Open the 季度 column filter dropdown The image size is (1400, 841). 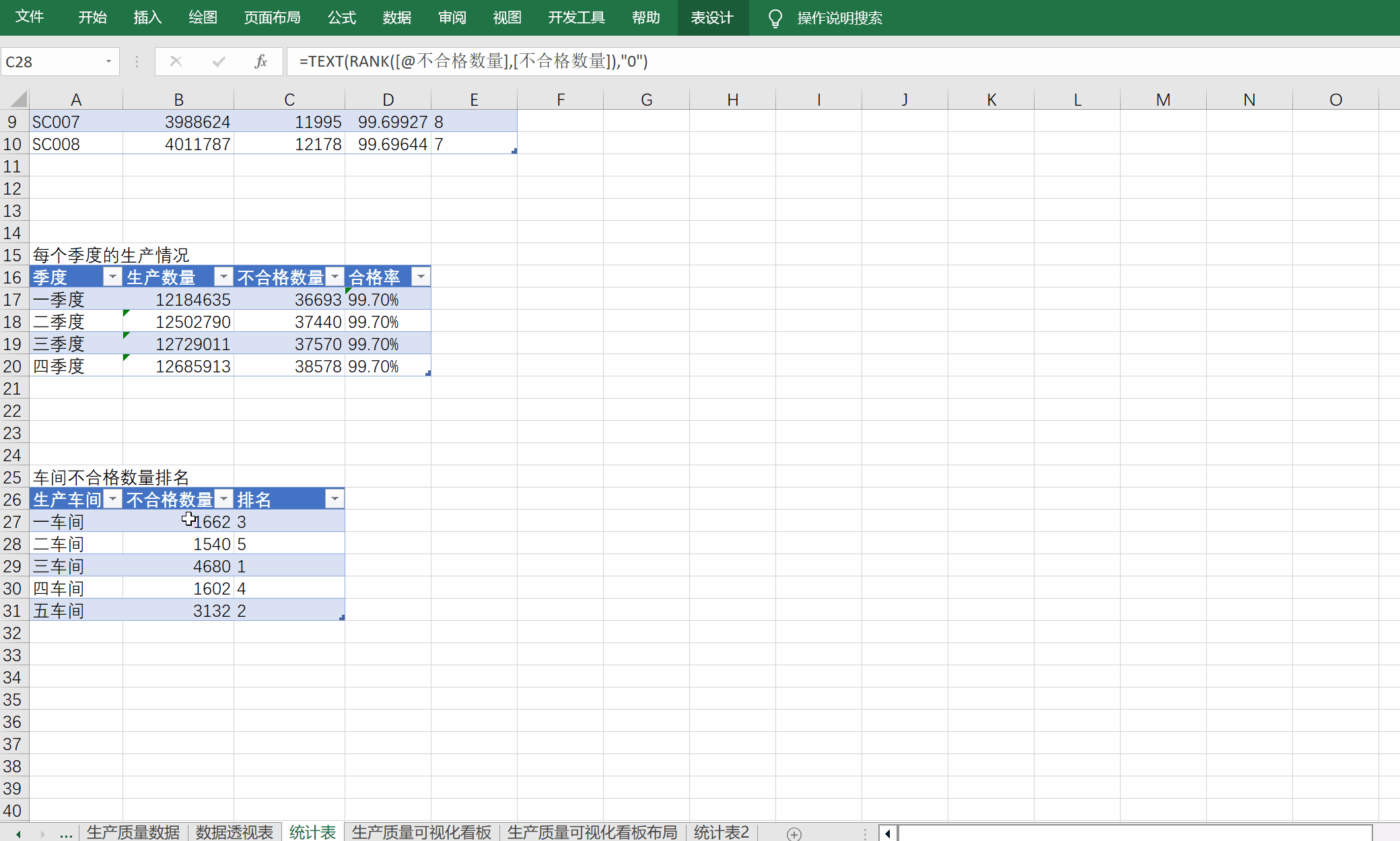click(x=112, y=277)
